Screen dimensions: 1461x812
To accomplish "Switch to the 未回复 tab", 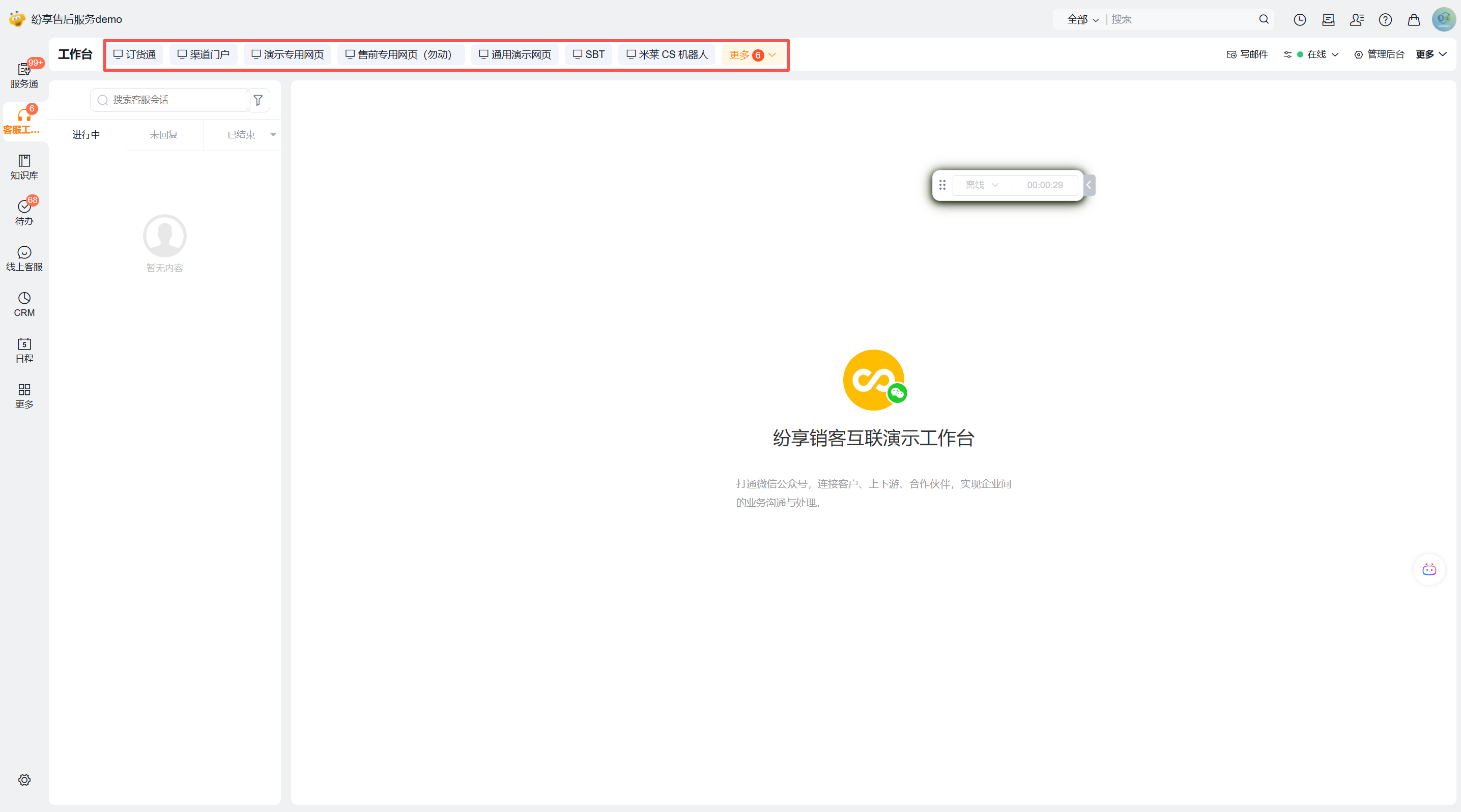I will tap(163, 135).
